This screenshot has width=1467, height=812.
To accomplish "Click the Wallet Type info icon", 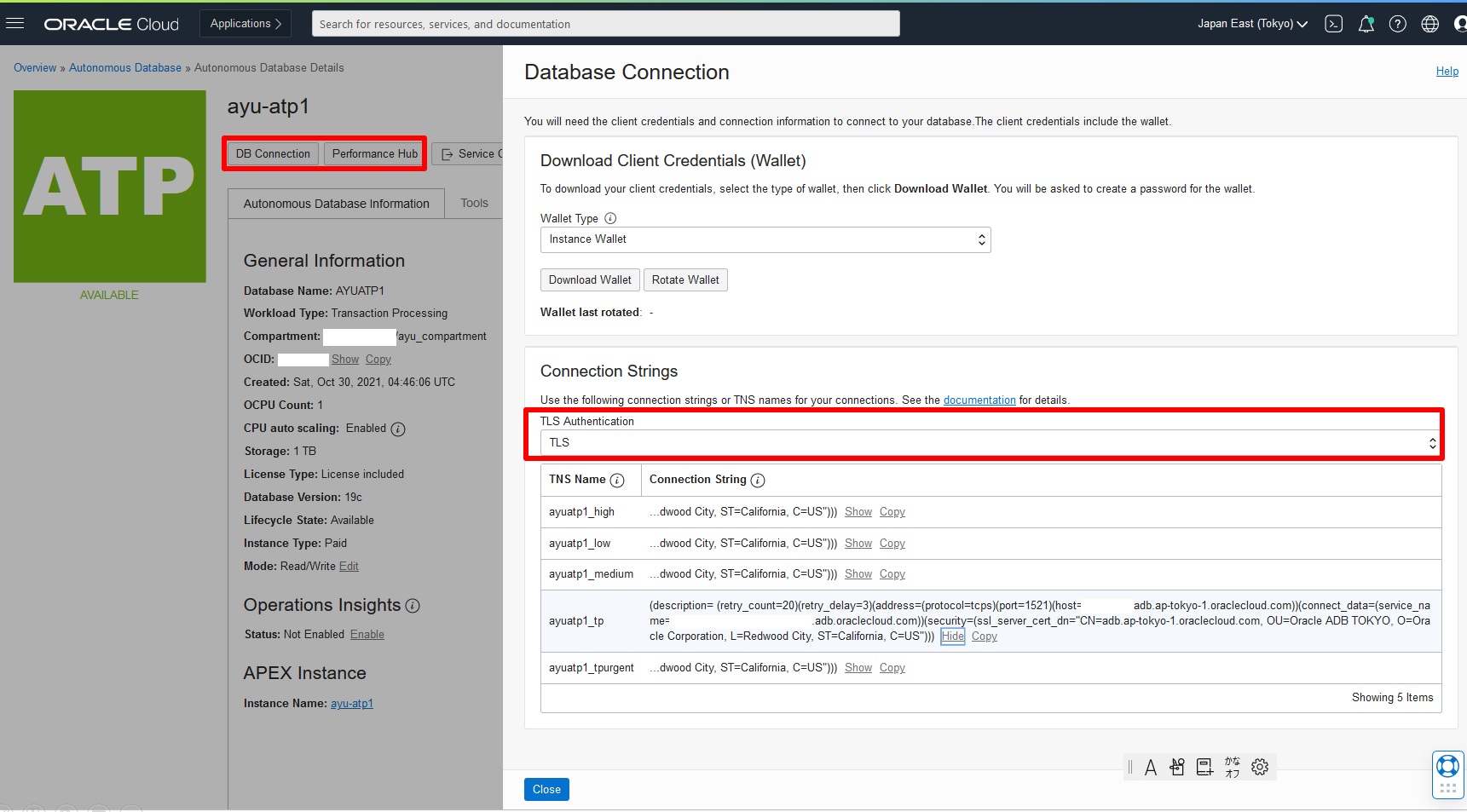I will point(610,218).
